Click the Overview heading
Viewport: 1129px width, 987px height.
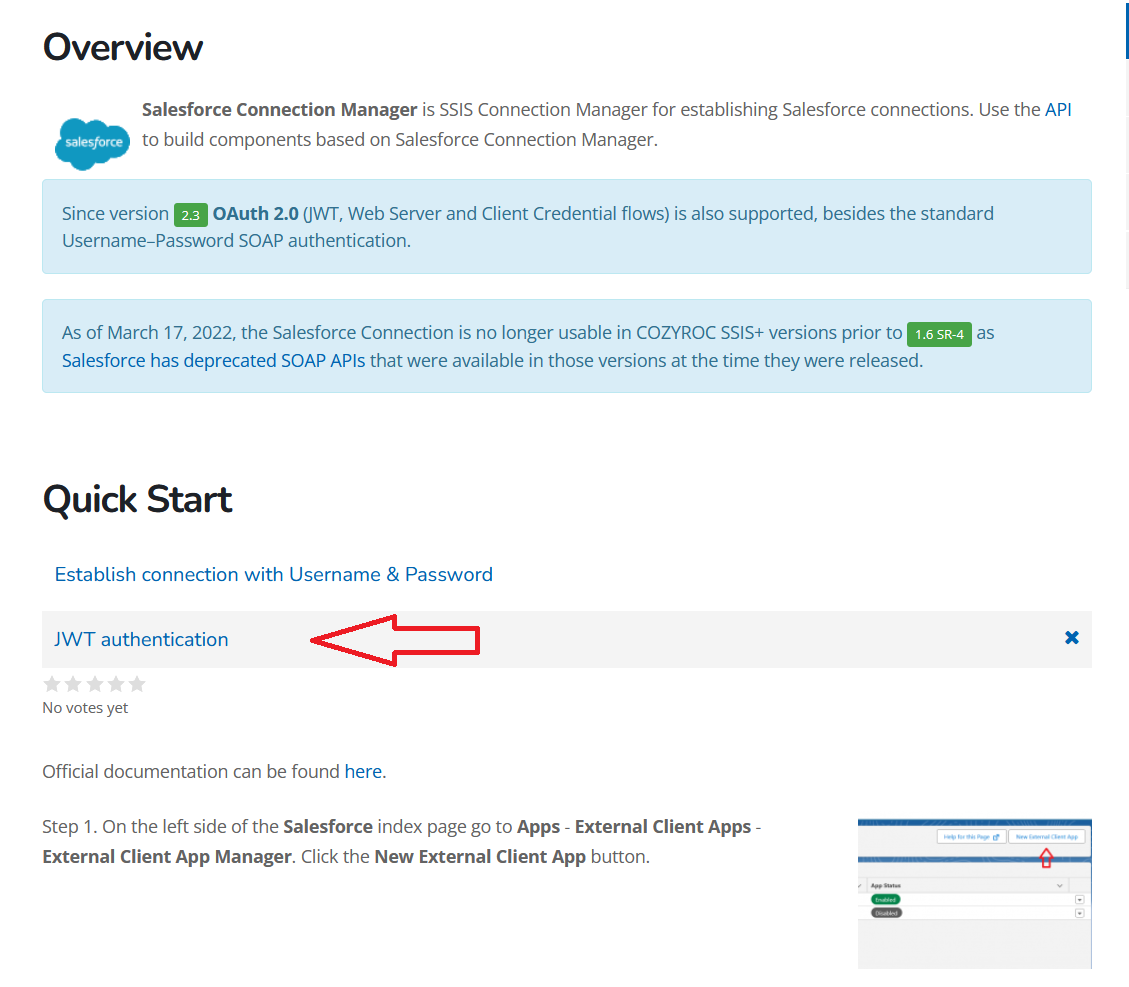pyautogui.click(x=122, y=48)
